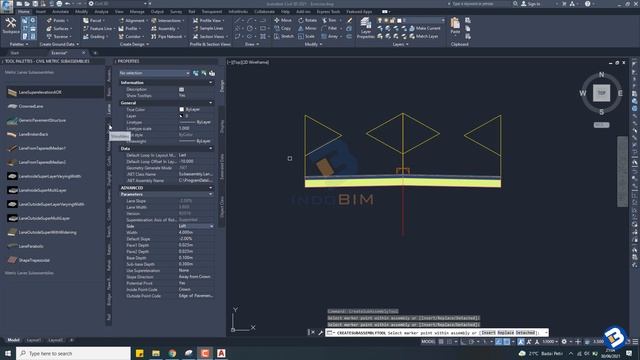Open the Insert ribbon tab
640x360 pixels.
click(41, 11)
